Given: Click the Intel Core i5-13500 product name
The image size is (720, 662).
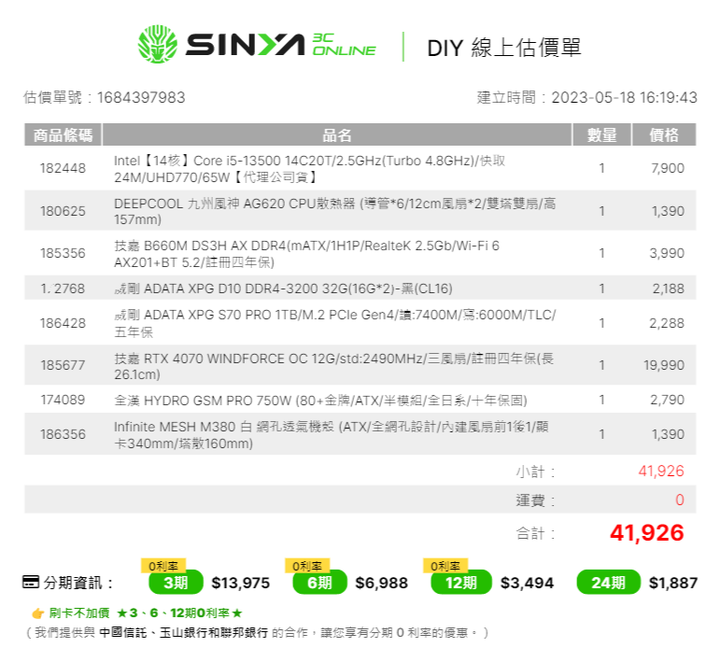Looking at the screenshot, I should (x=309, y=168).
